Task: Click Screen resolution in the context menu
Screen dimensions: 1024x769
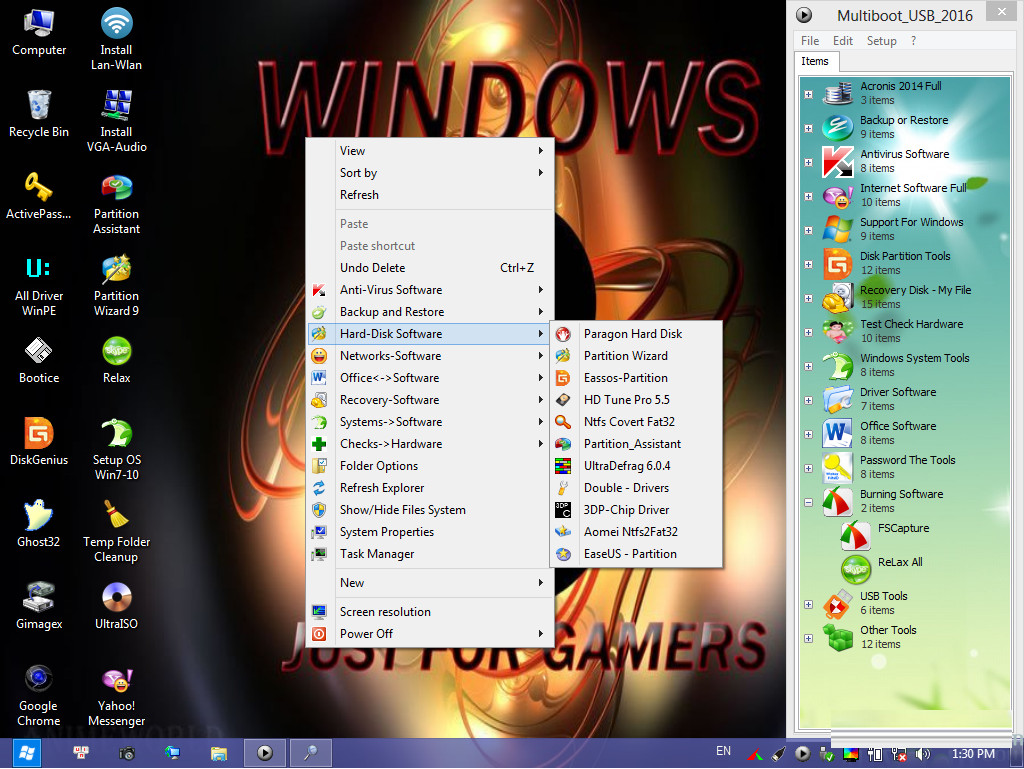Action: pyautogui.click(x=430, y=612)
